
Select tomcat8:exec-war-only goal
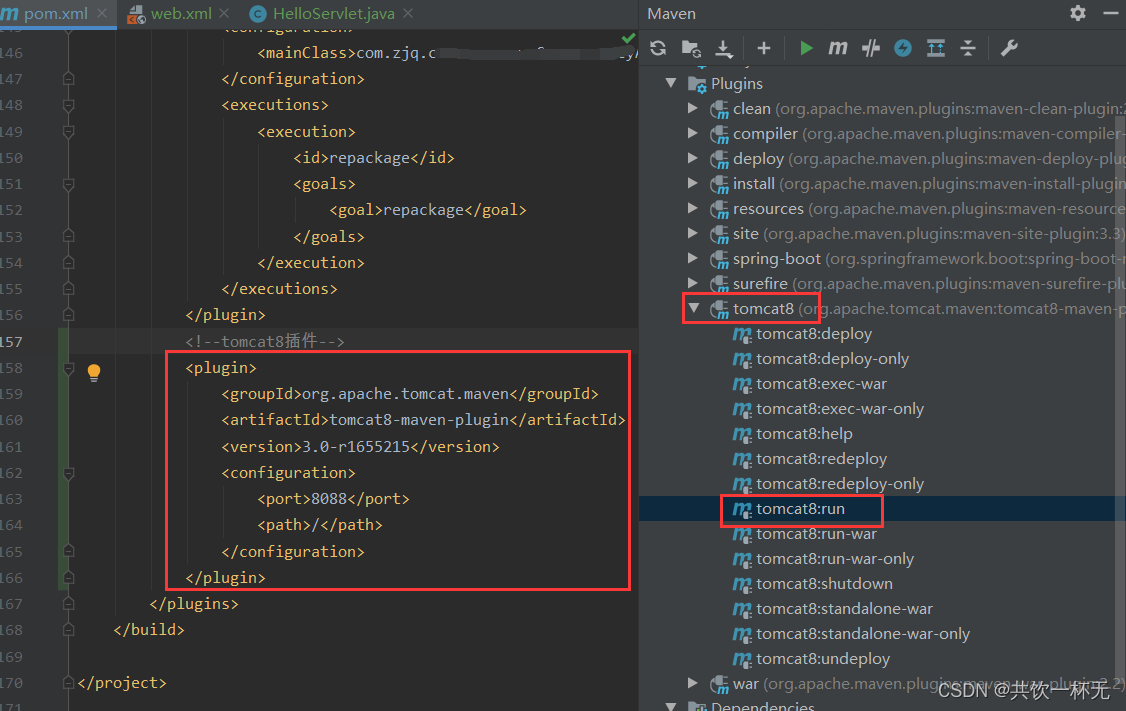839,409
